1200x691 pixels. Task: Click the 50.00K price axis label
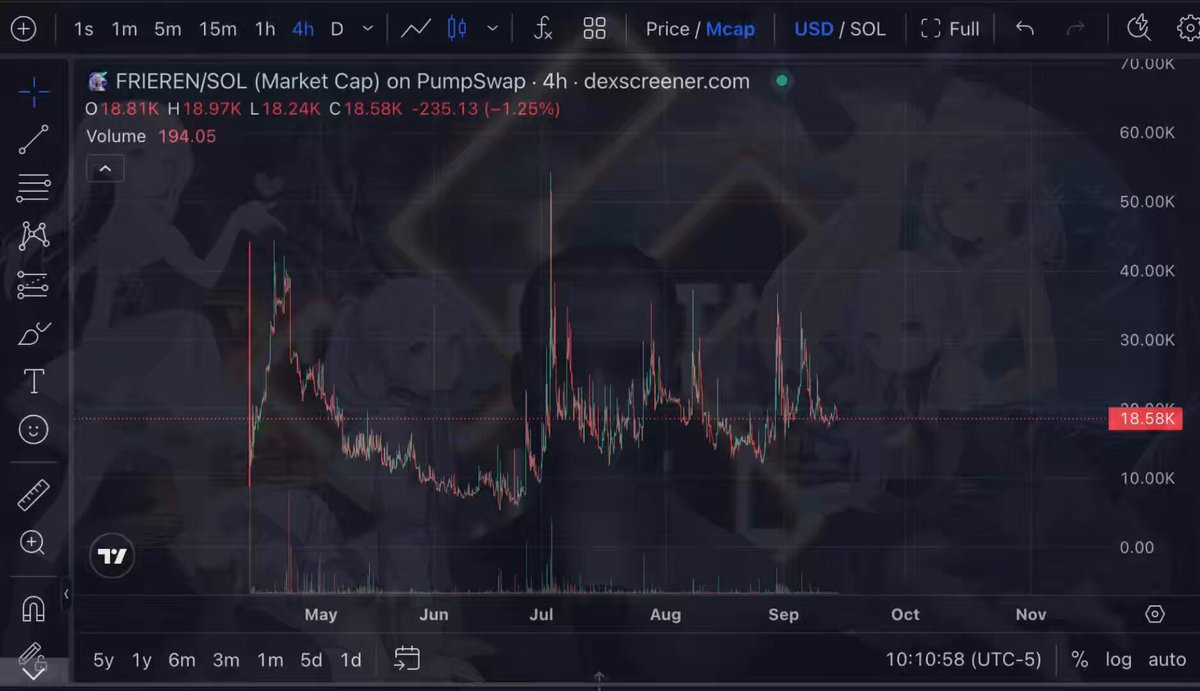[1146, 202]
